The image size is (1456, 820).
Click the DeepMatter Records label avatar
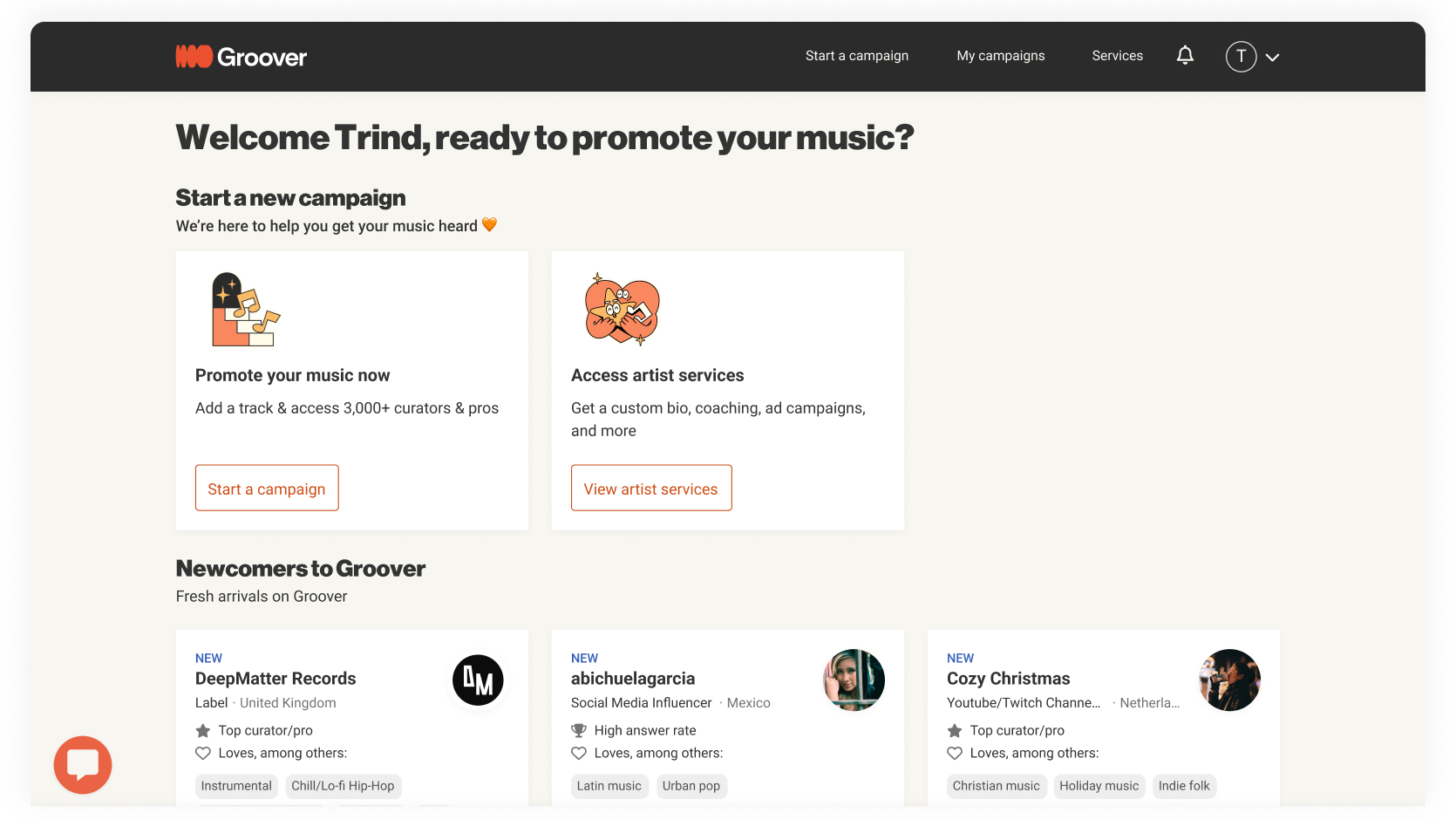tap(477, 680)
